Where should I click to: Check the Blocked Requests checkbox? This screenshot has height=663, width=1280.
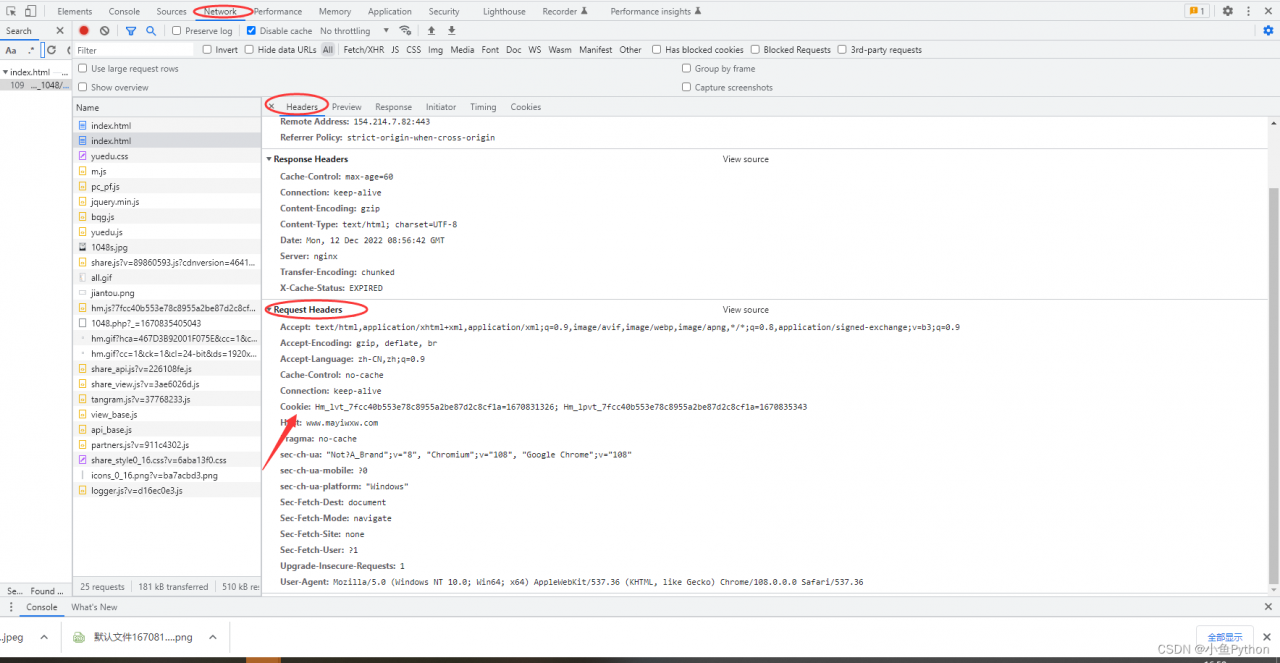(756, 49)
